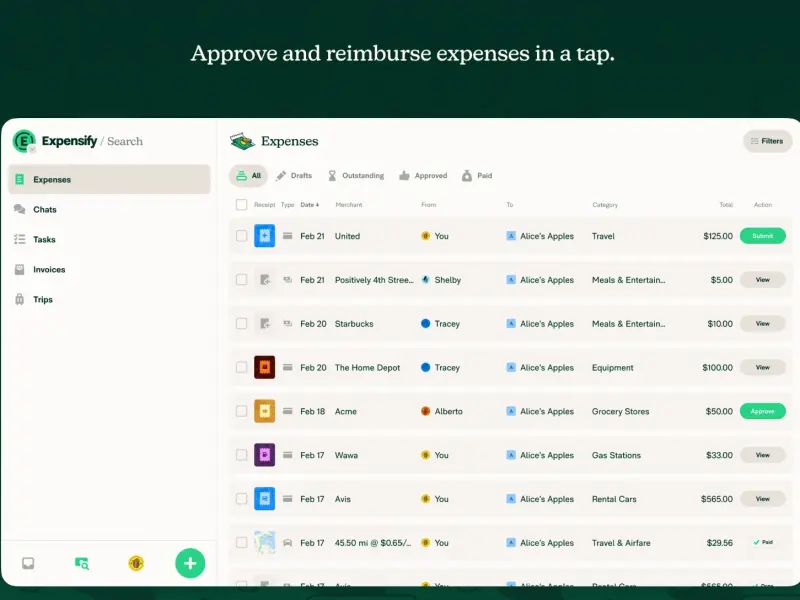Open The Home Depot receipt thumbnail

pos(264,367)
